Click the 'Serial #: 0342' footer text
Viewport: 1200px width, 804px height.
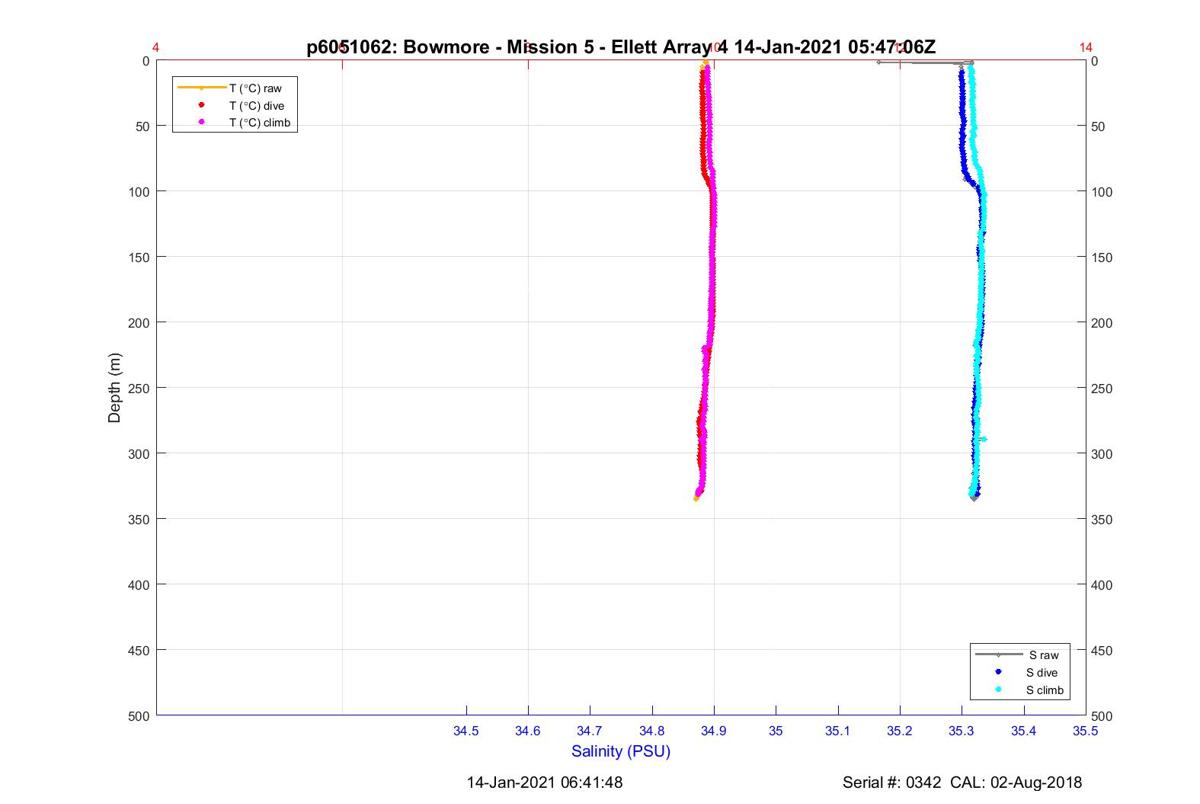(892, 782)
